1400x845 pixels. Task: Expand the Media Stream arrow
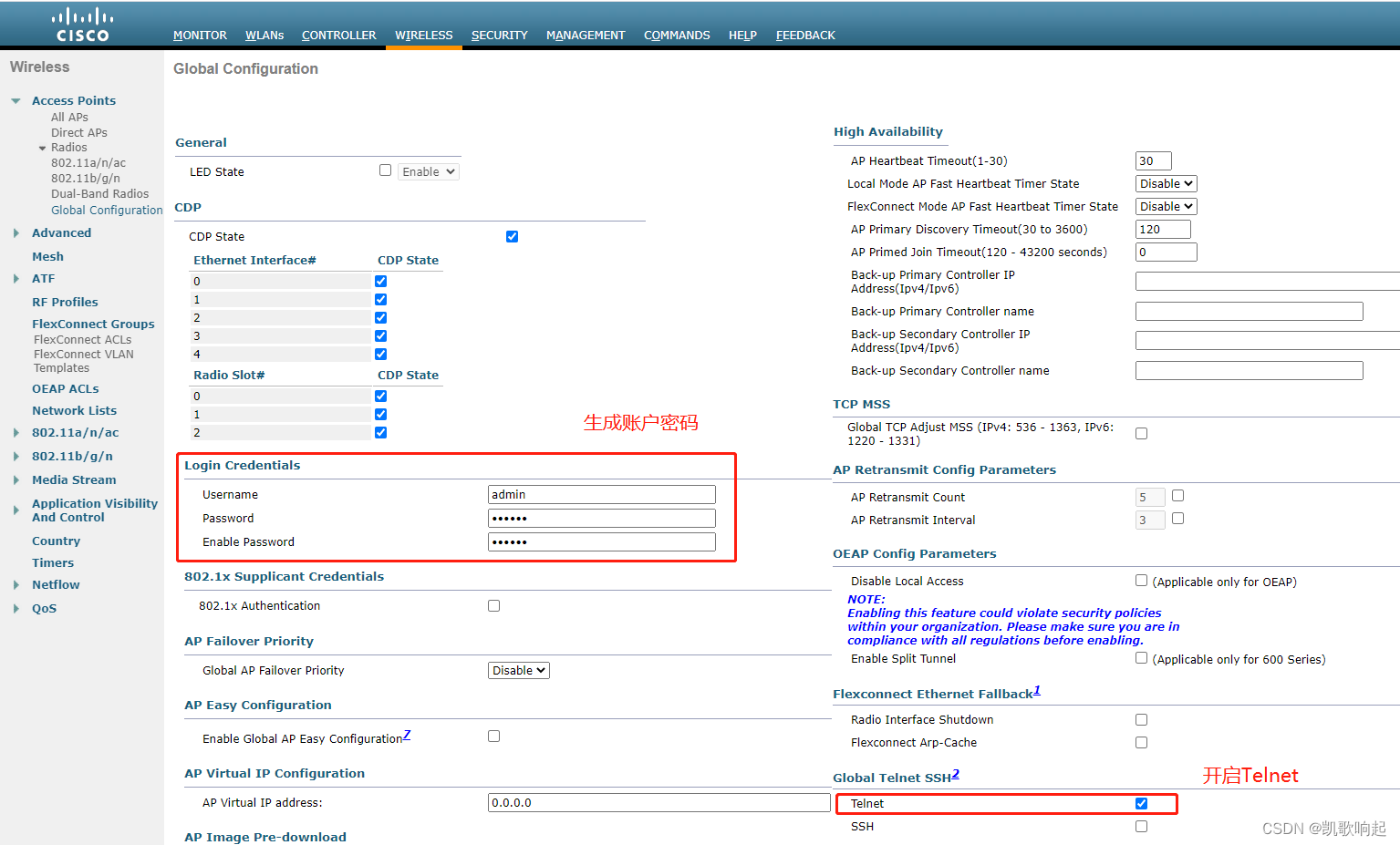(16, 480)
